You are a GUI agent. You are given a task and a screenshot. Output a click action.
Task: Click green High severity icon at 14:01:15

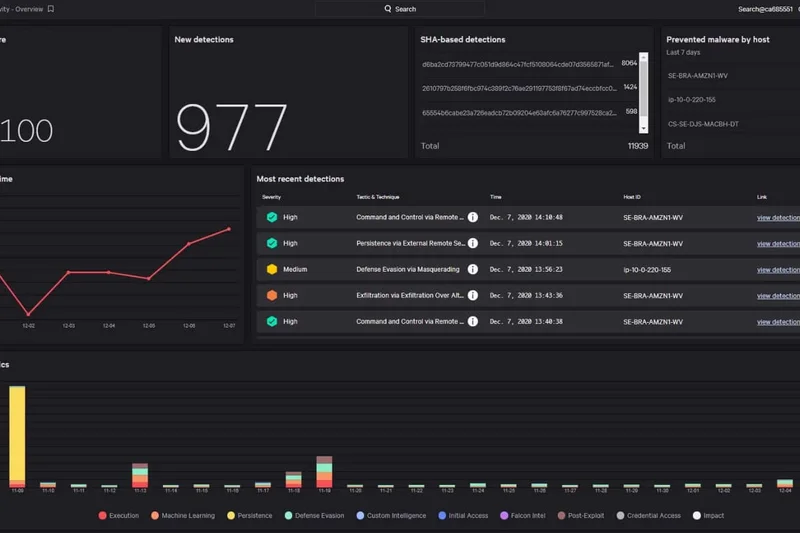click(271, 243)
